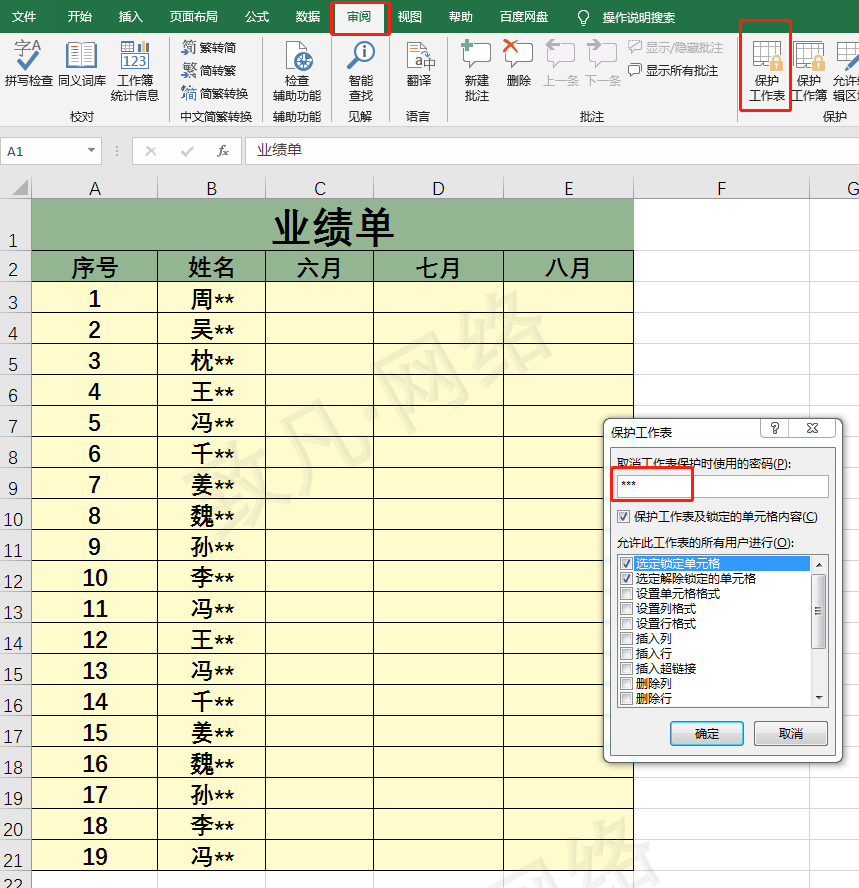Uncheck 选定锁定单元格 option
Viewport: 859px width, 888px height.
pos(626,563)
